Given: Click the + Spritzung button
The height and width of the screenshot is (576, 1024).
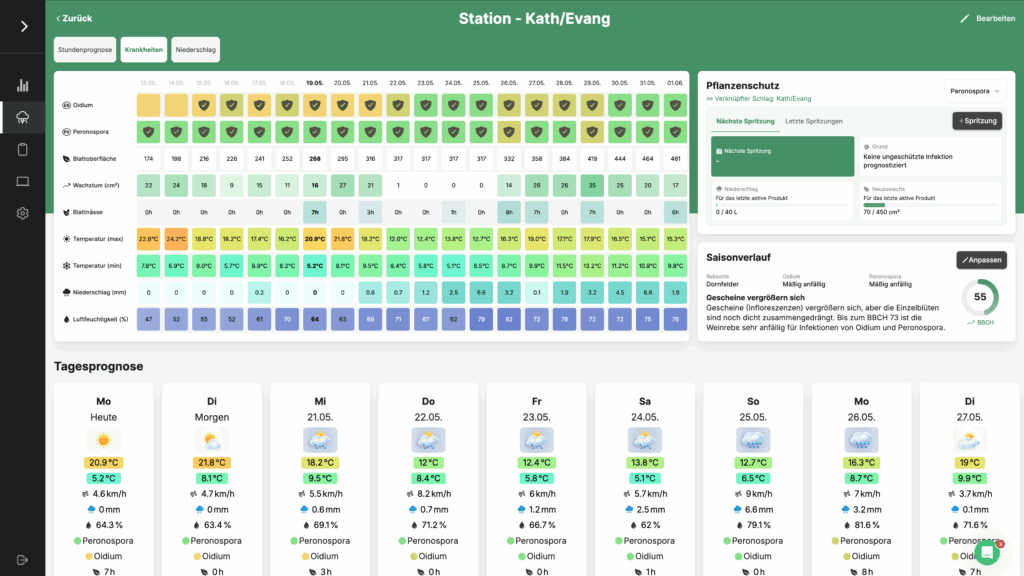Looking at the screenshot, I should click(977, 121).
